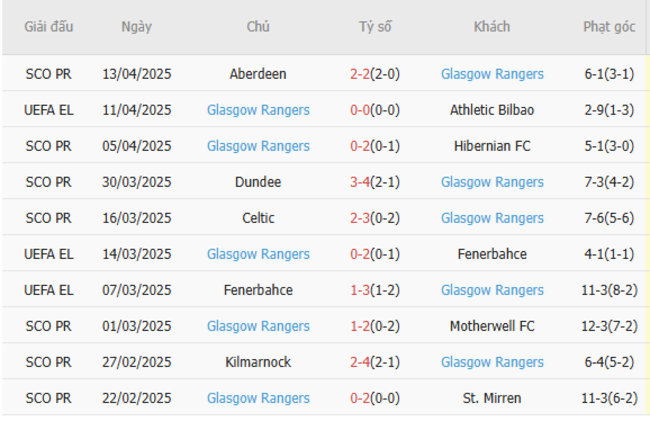Click the 1-2 score in Motherwell FC row

click(x=360, y=326)
